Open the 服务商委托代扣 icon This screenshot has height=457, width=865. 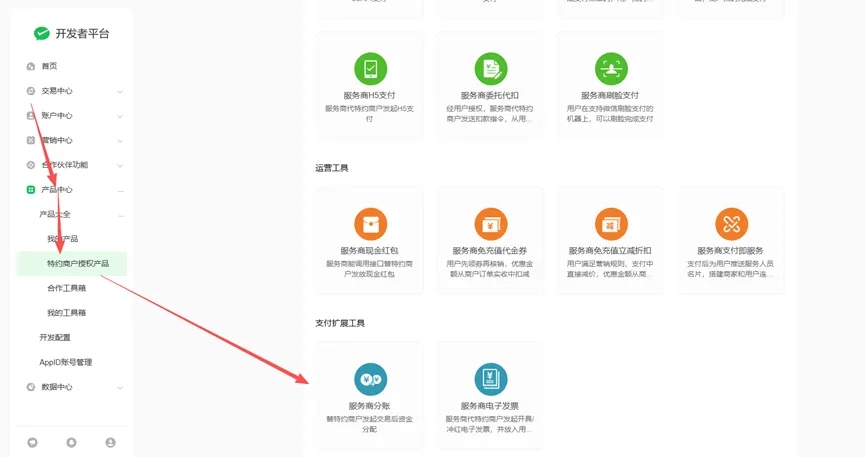pos(490,69)
